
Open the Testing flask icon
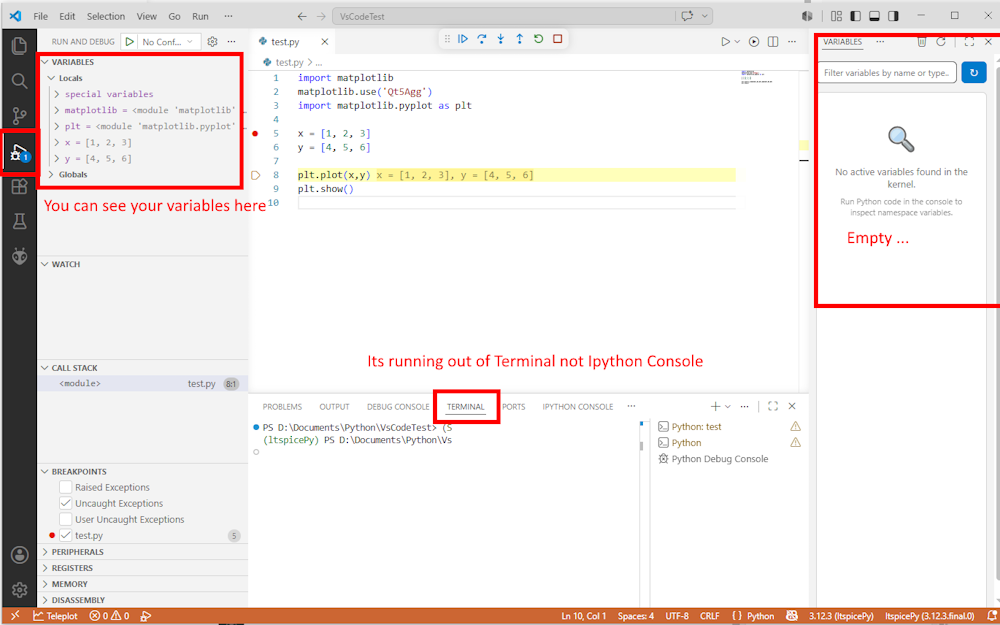[x=19, y=221]
